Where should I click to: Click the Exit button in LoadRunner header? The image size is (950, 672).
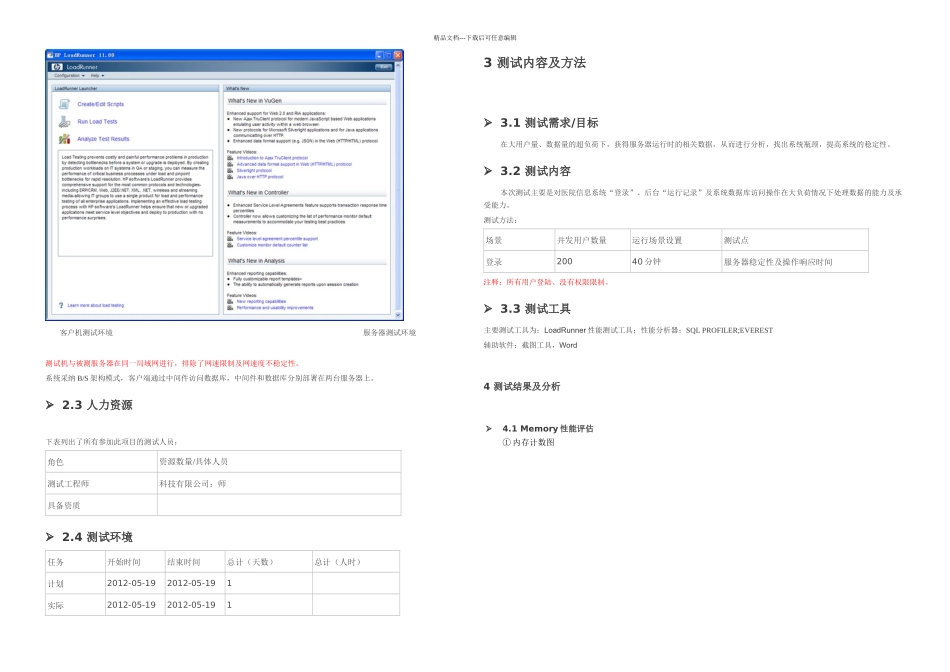click(x=384, y=67)
